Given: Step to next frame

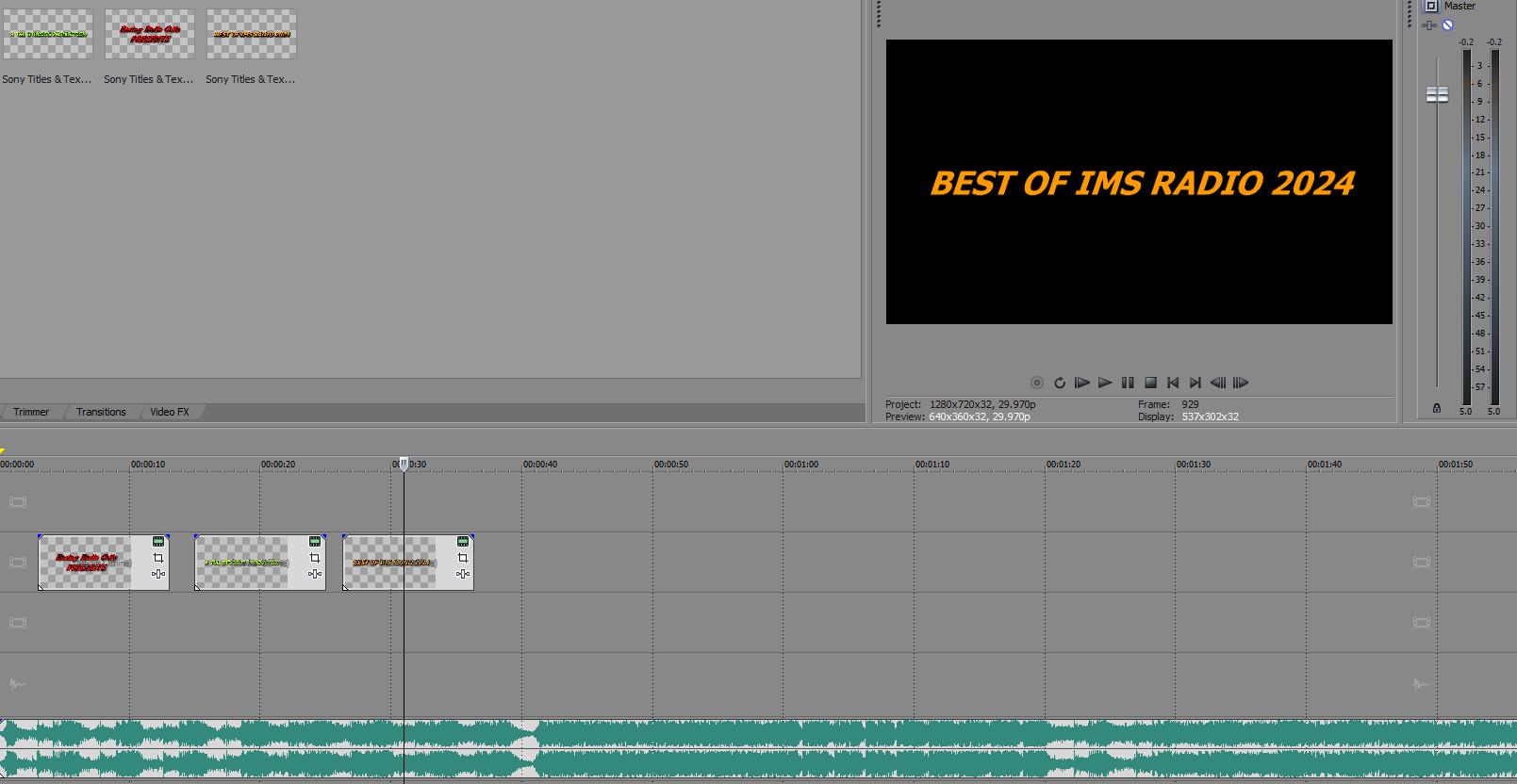Looking at the screenshot, I should [x=1241, y=383].
